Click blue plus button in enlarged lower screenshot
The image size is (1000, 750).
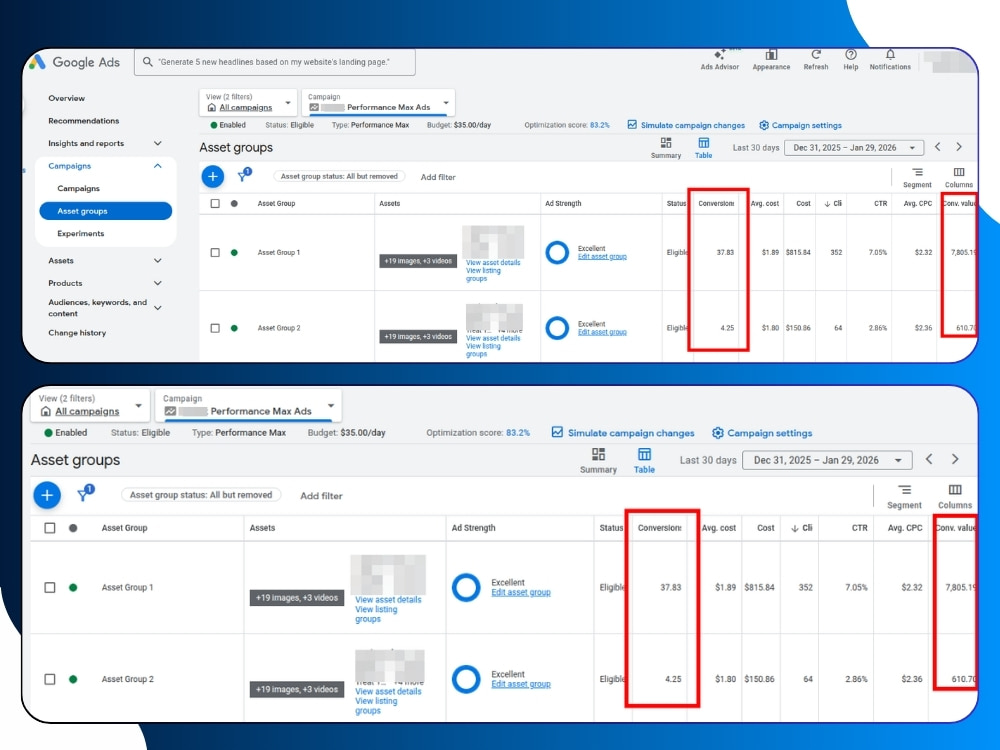coord(47,495)
